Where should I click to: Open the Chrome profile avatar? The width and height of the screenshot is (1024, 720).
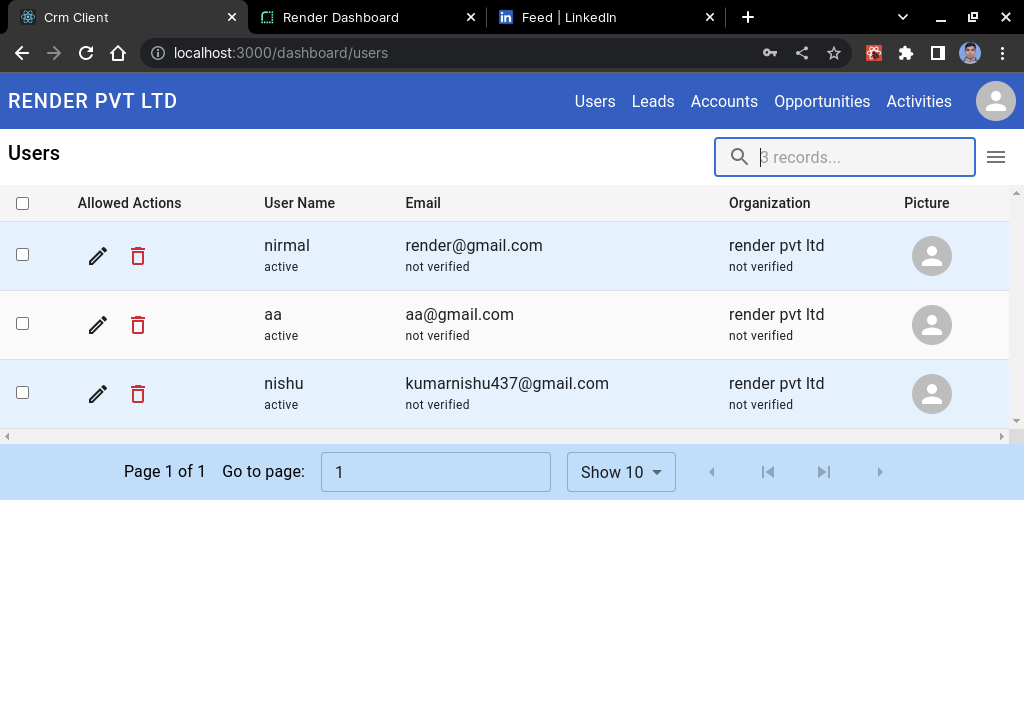(x=970, y=53)
